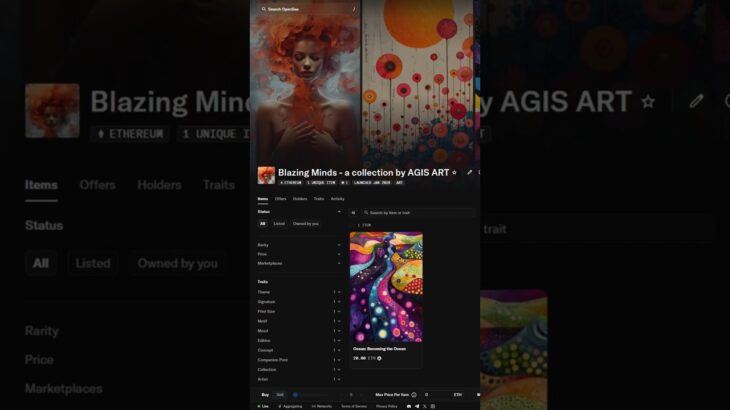730x410 pixels.
Task: Click the large blurred star icon in background
Action: (648, 101)
